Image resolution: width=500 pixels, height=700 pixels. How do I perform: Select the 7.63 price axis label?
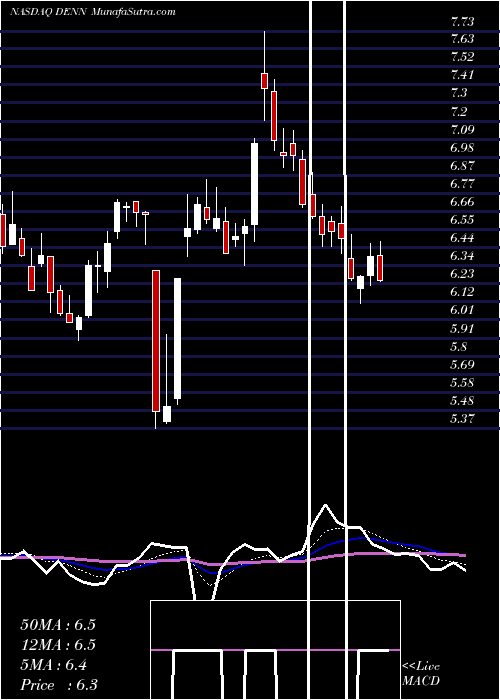pos(462,39)
